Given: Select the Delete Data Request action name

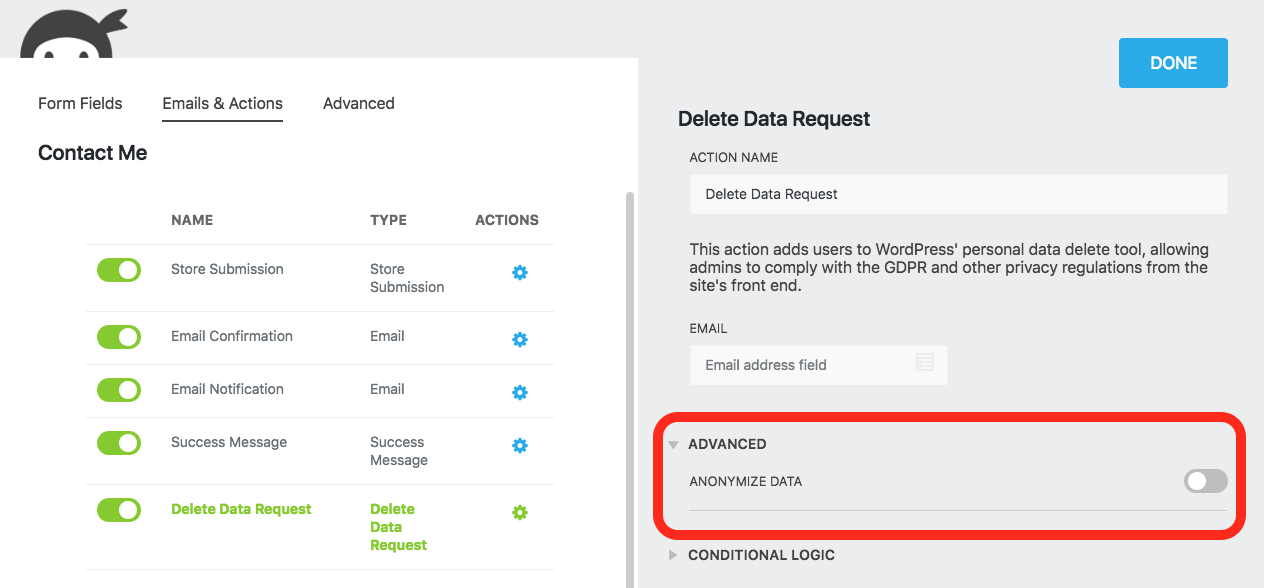Looking at the screenshot, I should coord(241,509).
